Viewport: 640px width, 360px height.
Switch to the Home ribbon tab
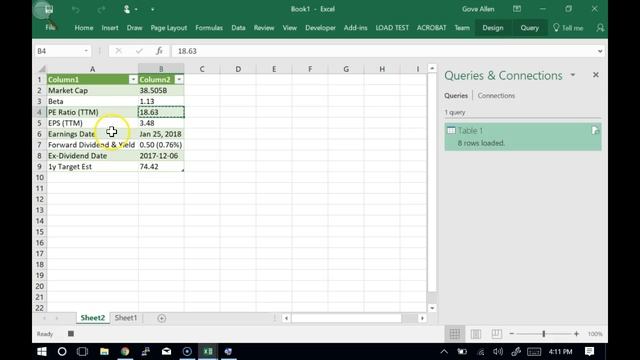[x=84, y=28]
